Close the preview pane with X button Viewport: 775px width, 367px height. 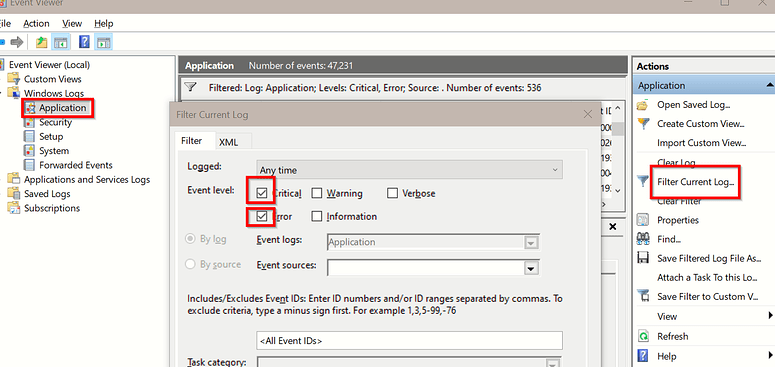pos(613,227)
